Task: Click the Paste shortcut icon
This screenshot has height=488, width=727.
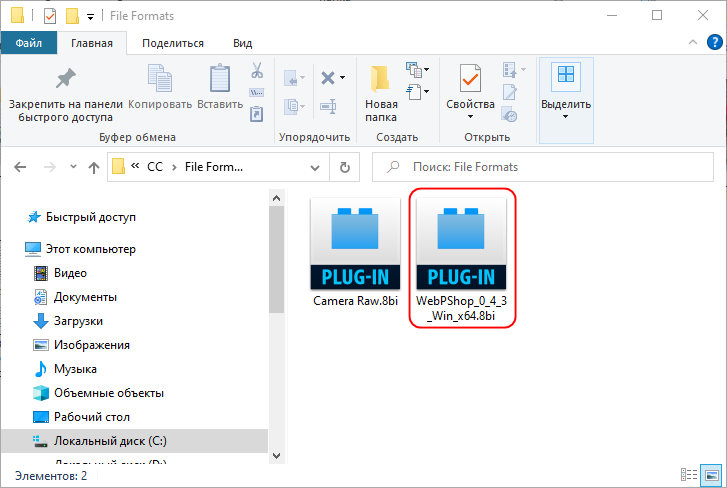Action: click(x=257, y=114)
